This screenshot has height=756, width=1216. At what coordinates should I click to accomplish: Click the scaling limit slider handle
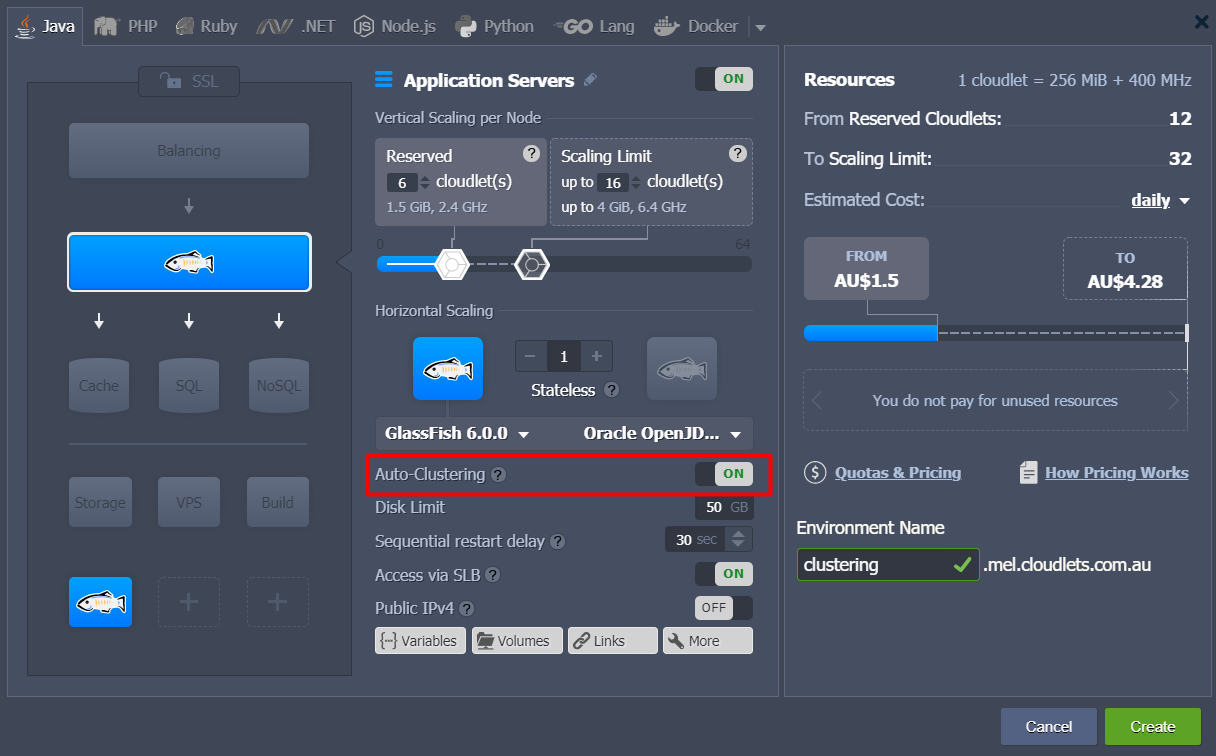click(531, 265)
